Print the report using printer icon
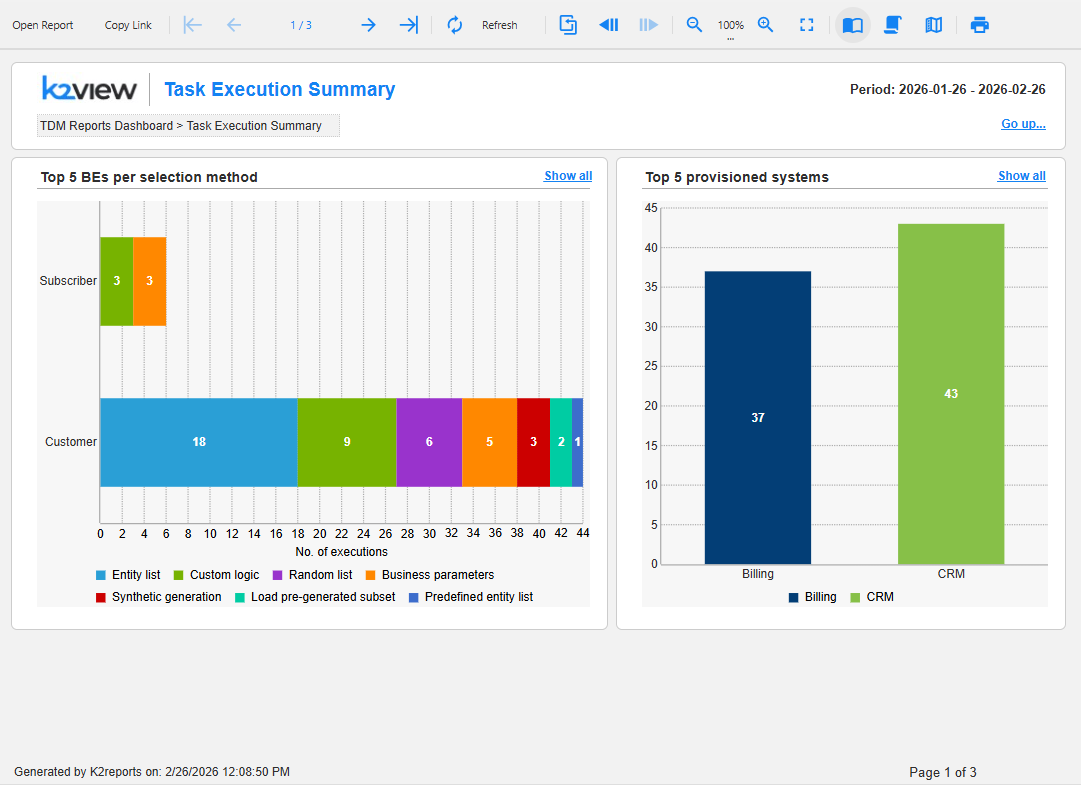1081x785 pixels. (980, 25)
